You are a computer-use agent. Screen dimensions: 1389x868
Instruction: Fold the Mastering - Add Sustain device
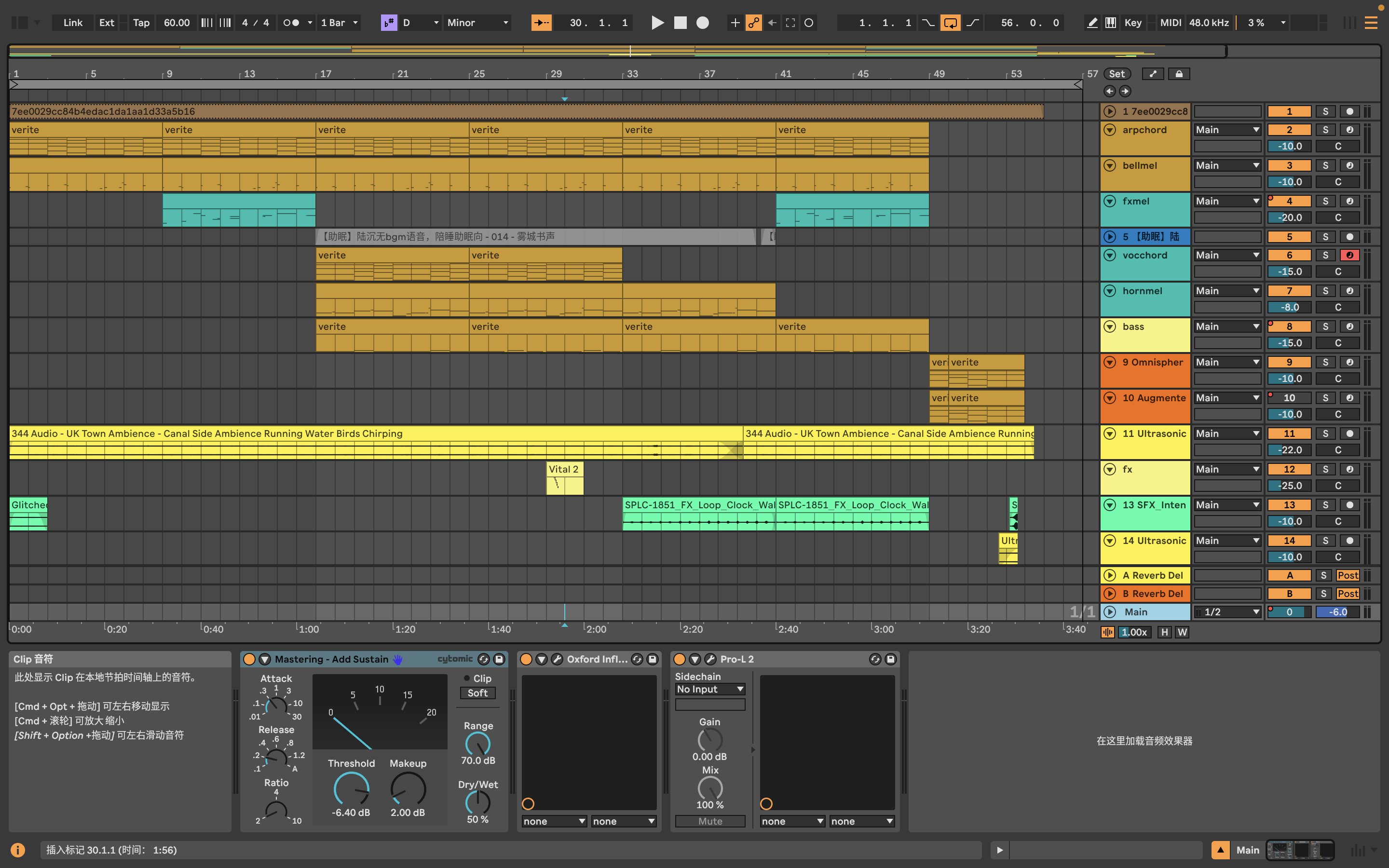click(x=265, y=659)
